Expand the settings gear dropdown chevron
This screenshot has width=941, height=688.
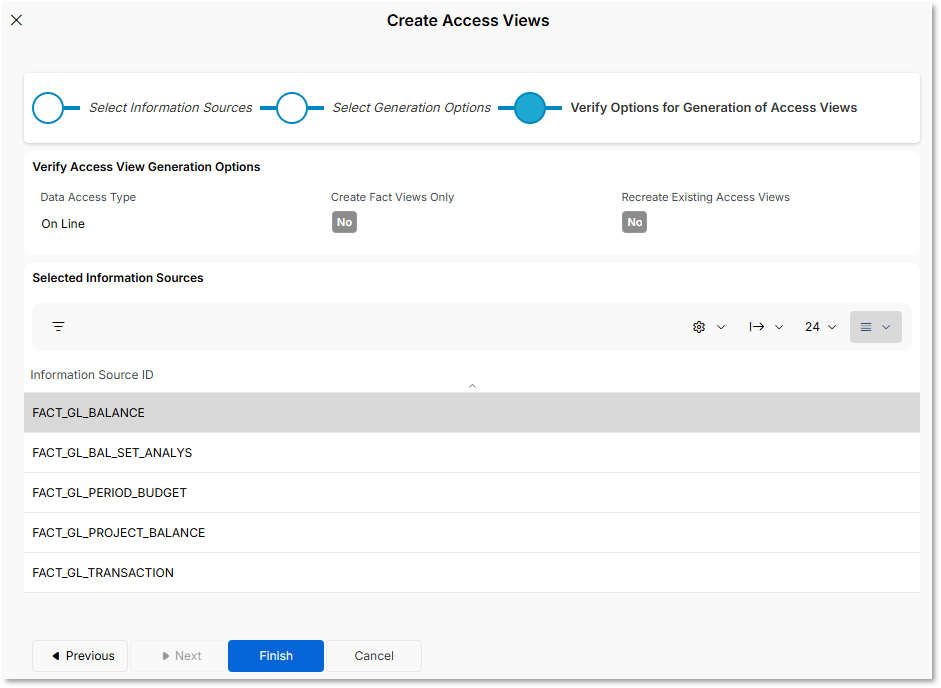(721, 326)
